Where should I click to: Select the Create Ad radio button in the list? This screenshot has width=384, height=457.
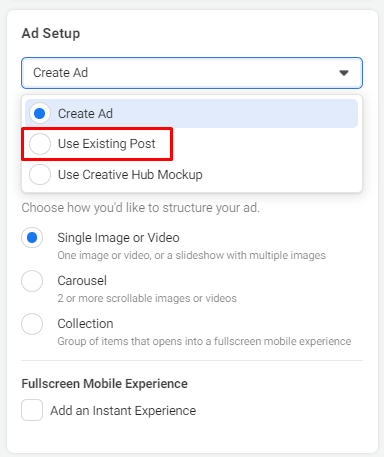point(40,113)
